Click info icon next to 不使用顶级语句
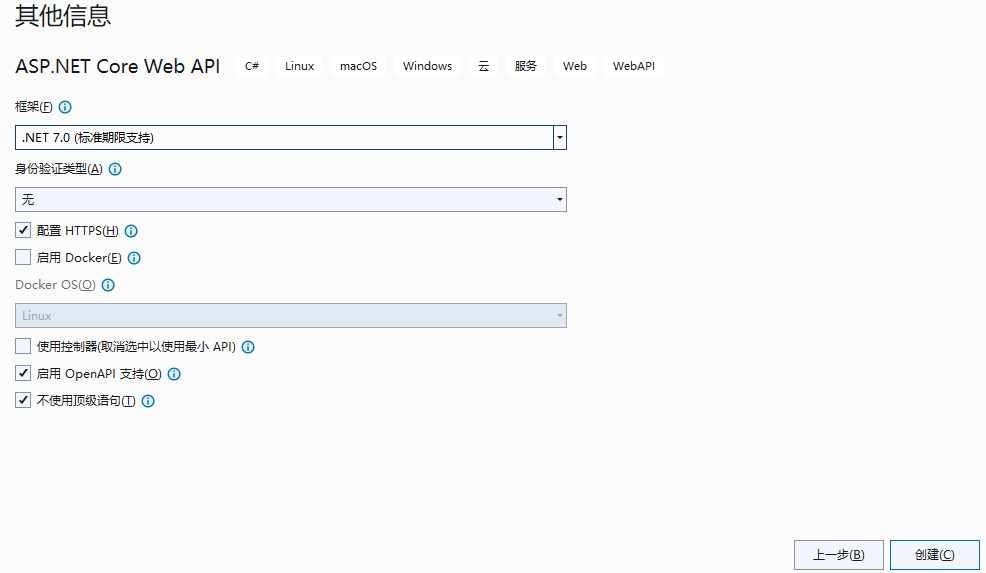 148,401
